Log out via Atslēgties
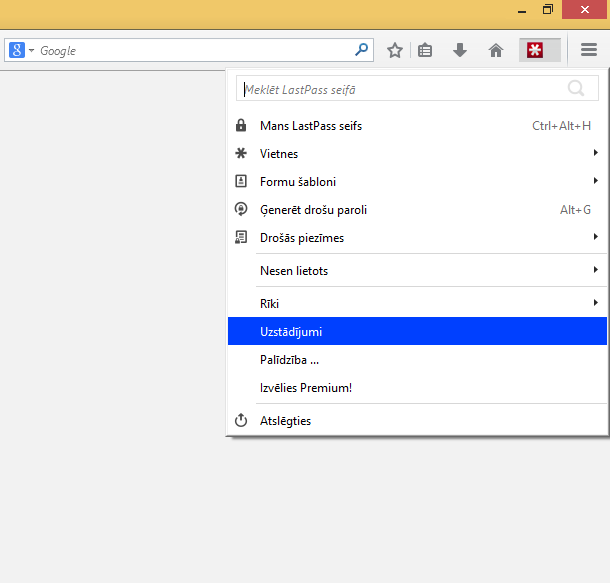The image size is (610, 583). 417,420
